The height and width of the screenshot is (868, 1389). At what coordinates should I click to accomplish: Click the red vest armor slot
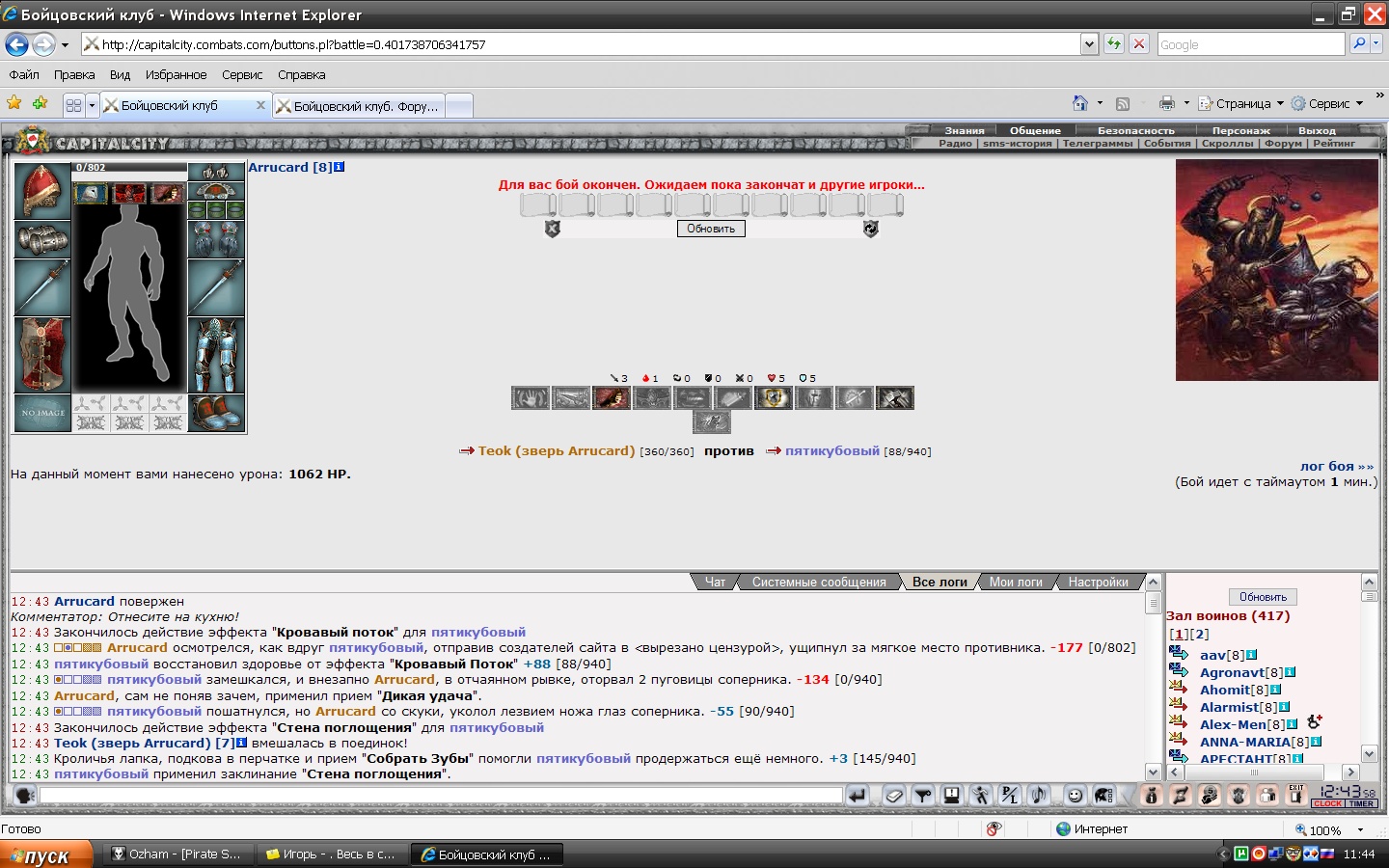[42, 354]
